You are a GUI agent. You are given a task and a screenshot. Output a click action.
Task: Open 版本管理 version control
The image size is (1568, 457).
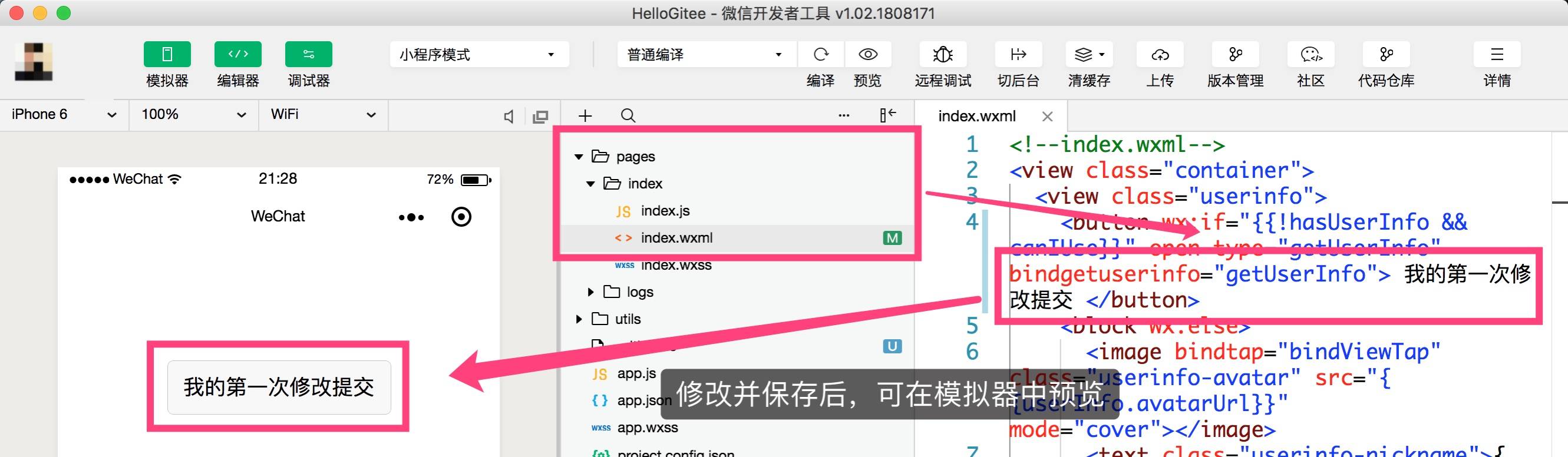(x=1235, y=55)
